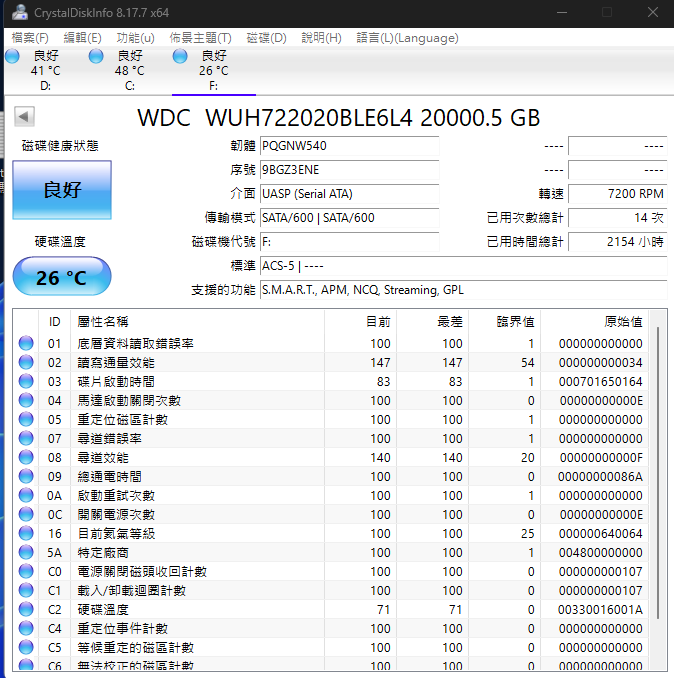Click the rotation rate field 7200 RPM

pos(618,194)
